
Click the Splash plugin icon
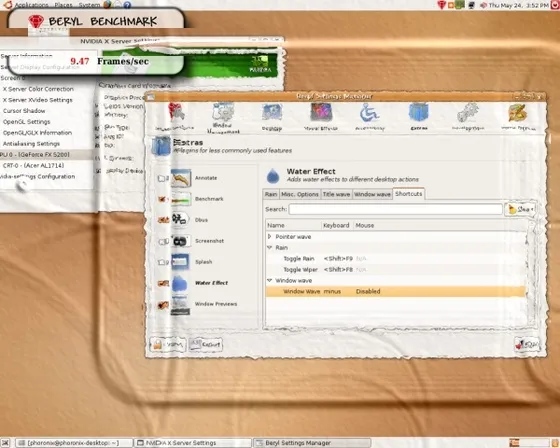point(181,262)
